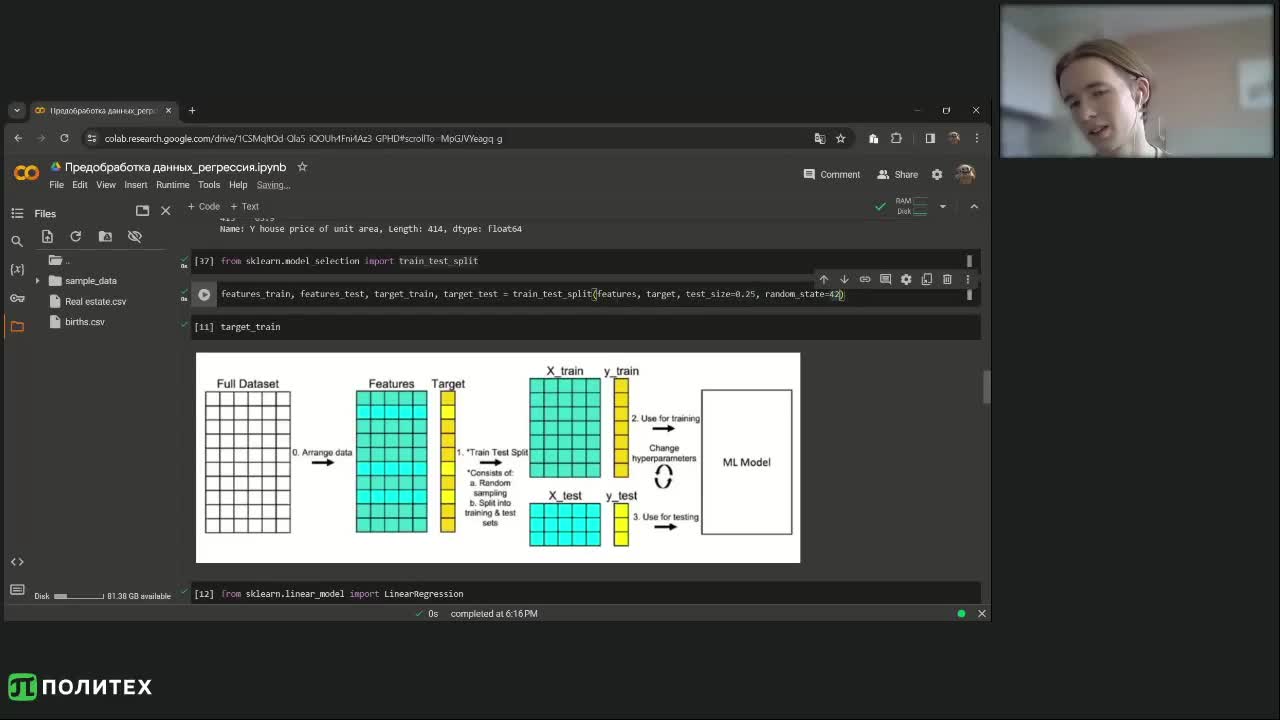Toggle Chrome side panel

pos(930,138)
